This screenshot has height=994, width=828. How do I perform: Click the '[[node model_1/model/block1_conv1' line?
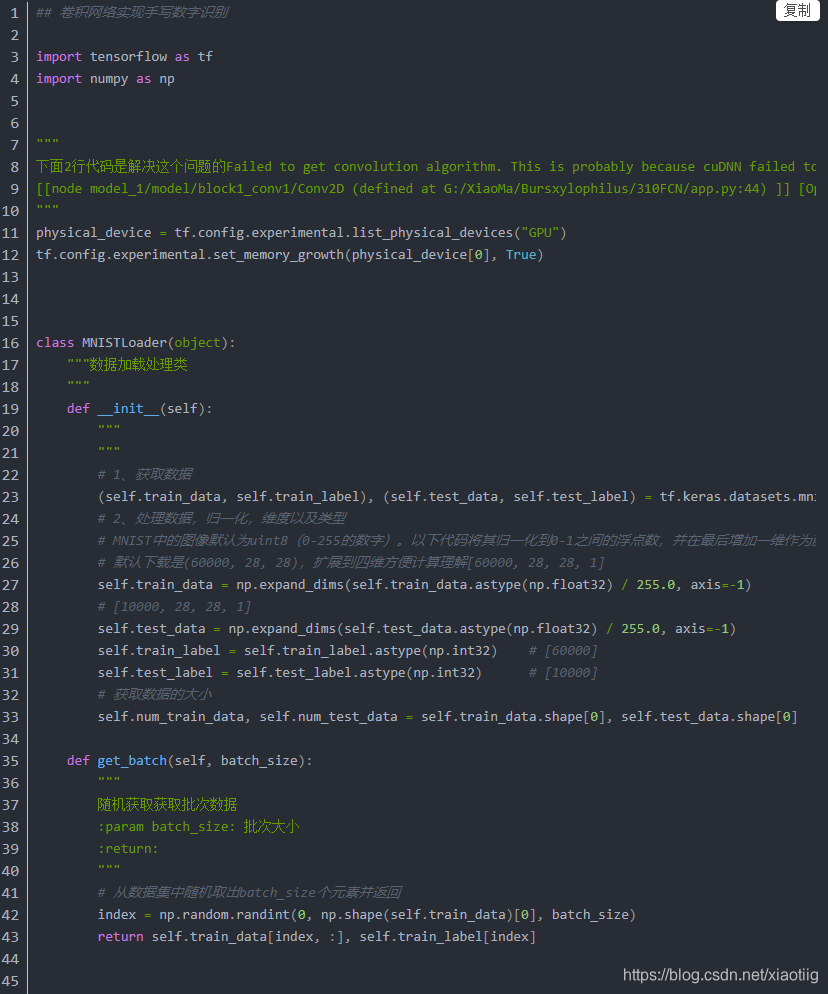click(x=426, y=189)
